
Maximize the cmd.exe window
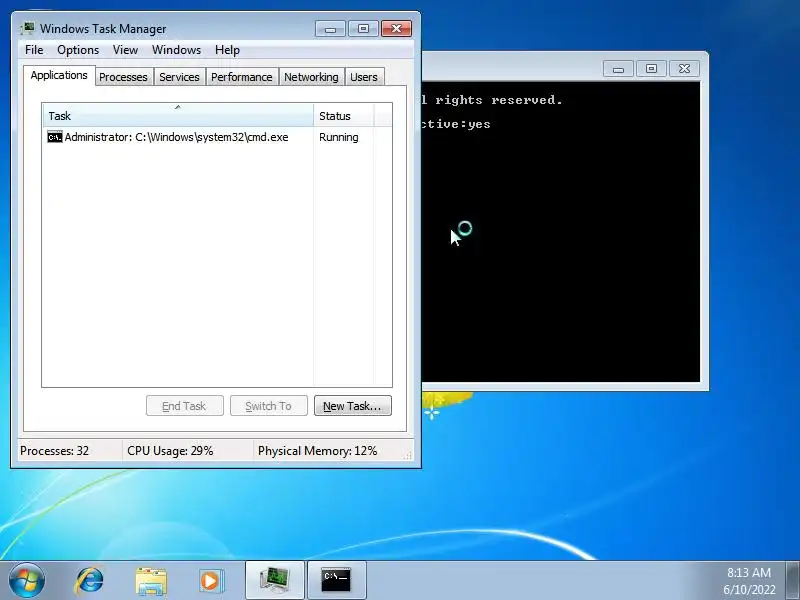(x=651, y=68)
